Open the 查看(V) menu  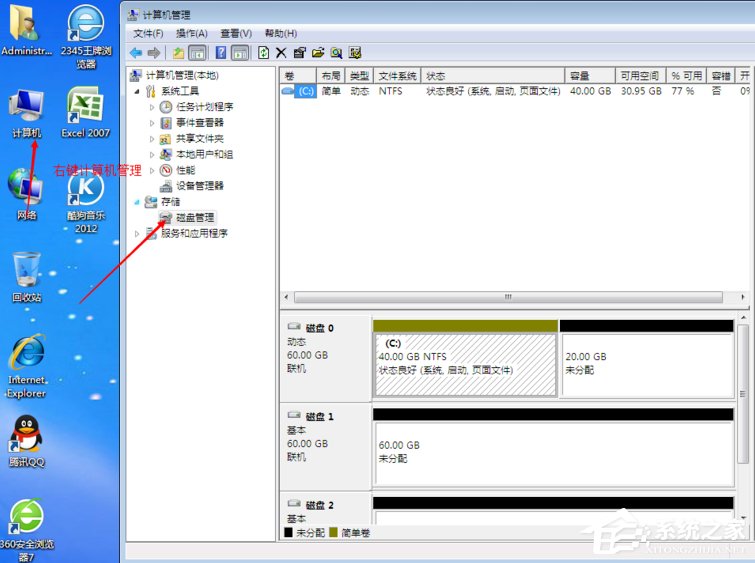point(236,33)
